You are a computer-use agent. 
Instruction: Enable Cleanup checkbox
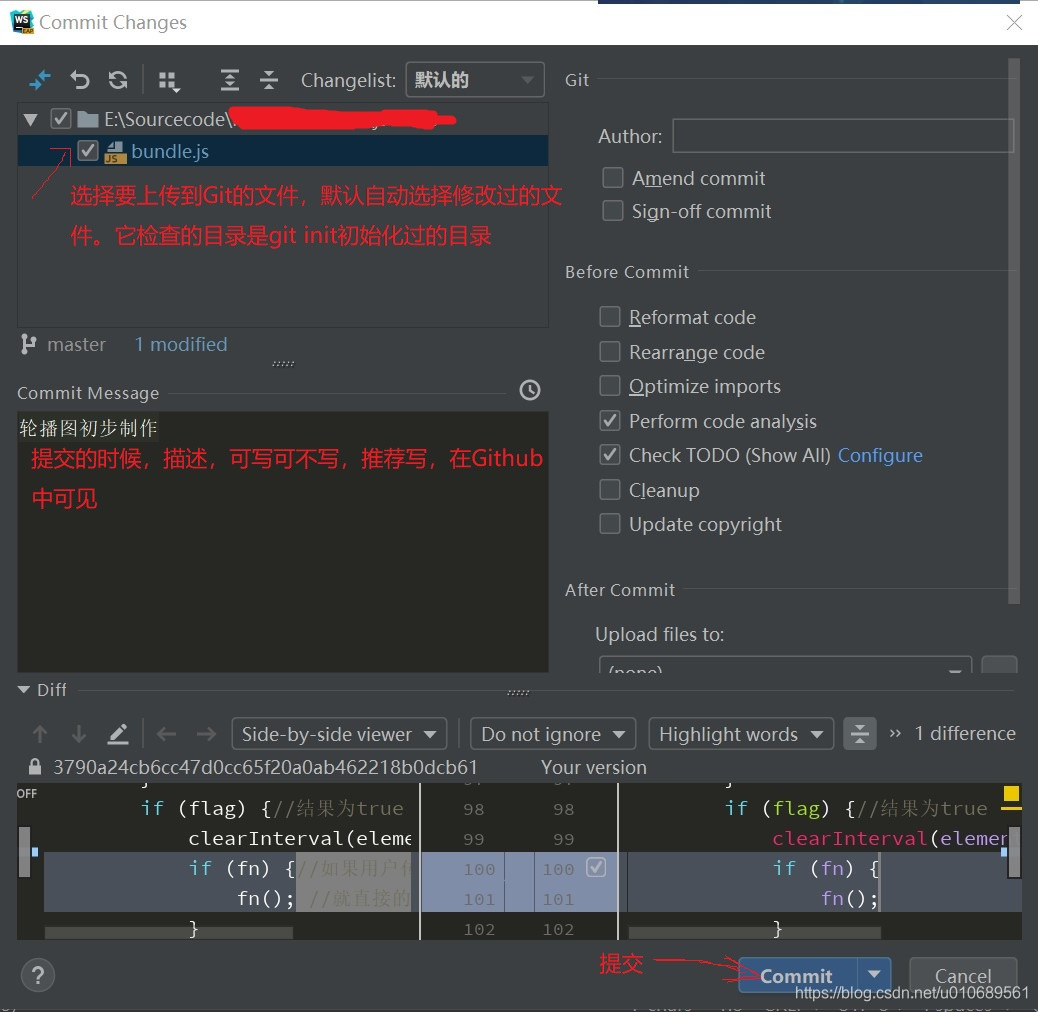(x=610, y=489)
